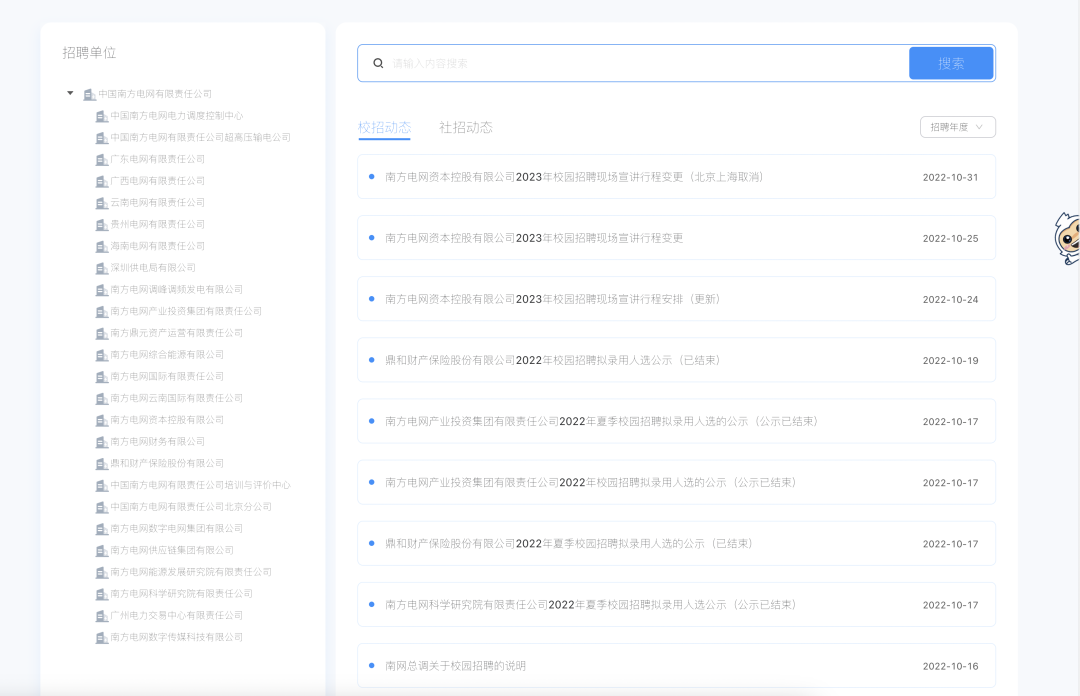The width and height of the screenshot is (1080, 696).
Task: Click building icon beside 南方电网调峰调频发电有限公司
Action: [x=102, y=290]
